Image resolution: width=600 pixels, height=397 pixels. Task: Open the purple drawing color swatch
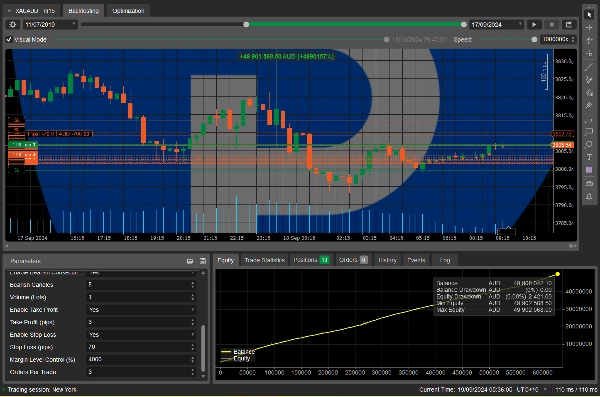tap(589, 170)
